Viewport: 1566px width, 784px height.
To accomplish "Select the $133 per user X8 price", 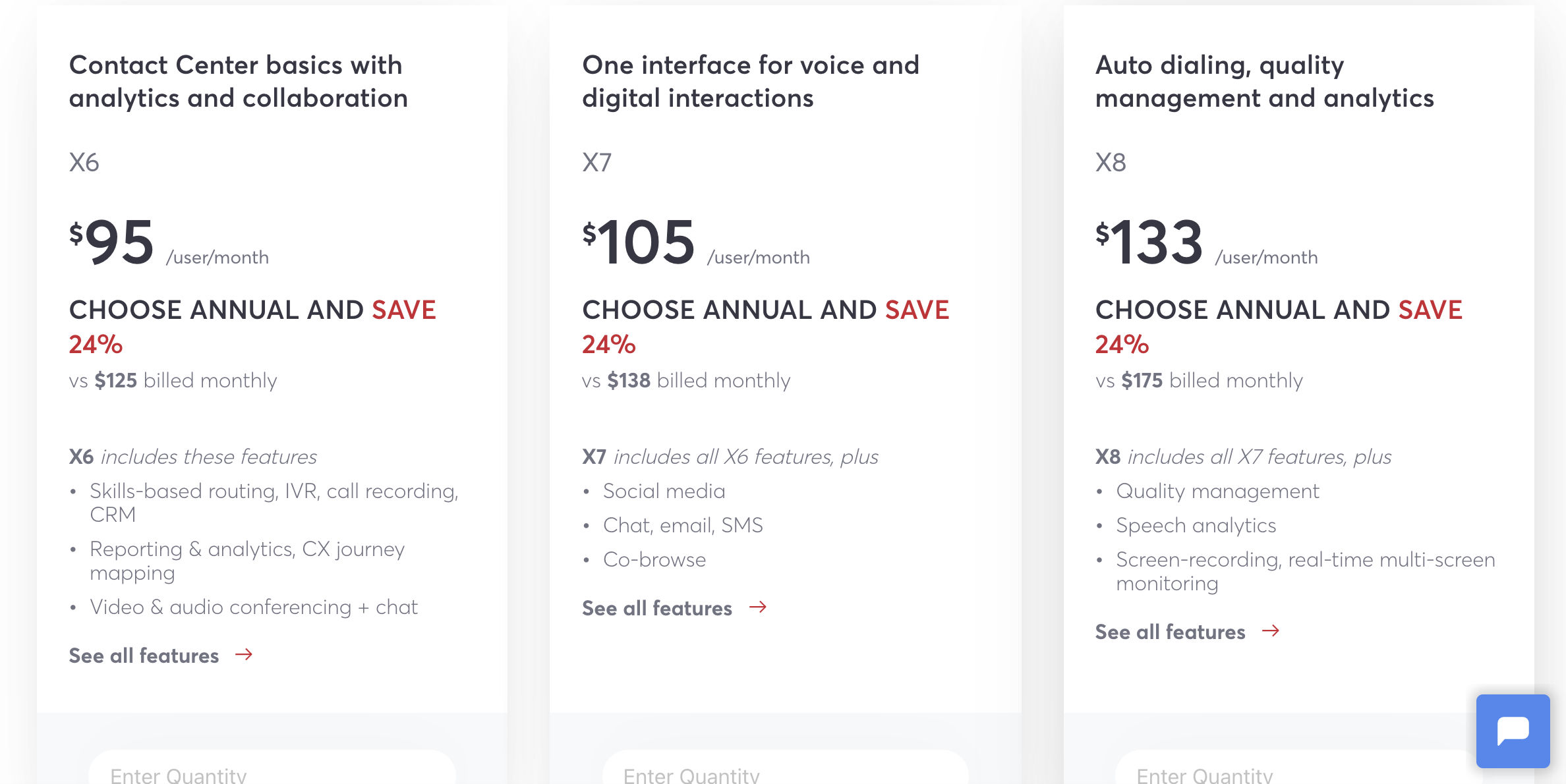I will (1206, 242).
